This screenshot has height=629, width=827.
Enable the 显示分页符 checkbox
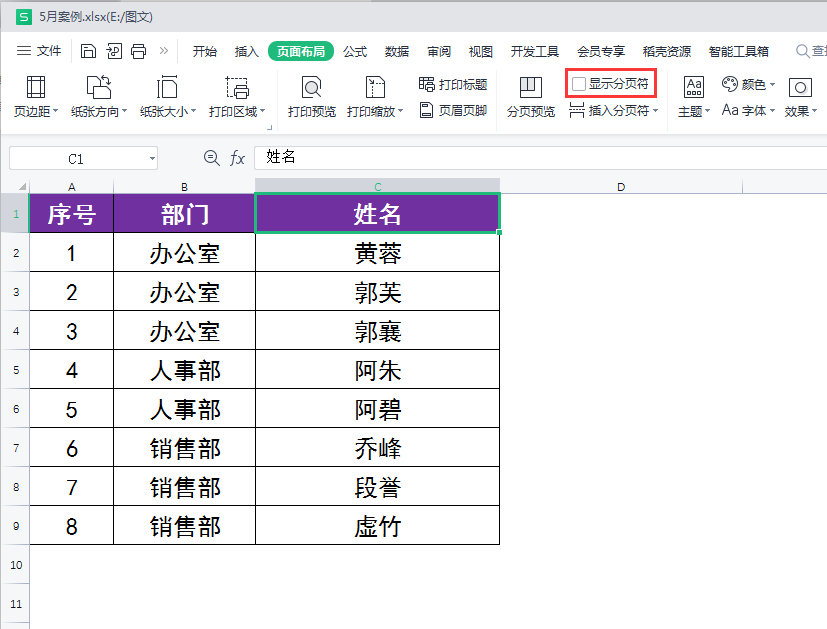579,84
